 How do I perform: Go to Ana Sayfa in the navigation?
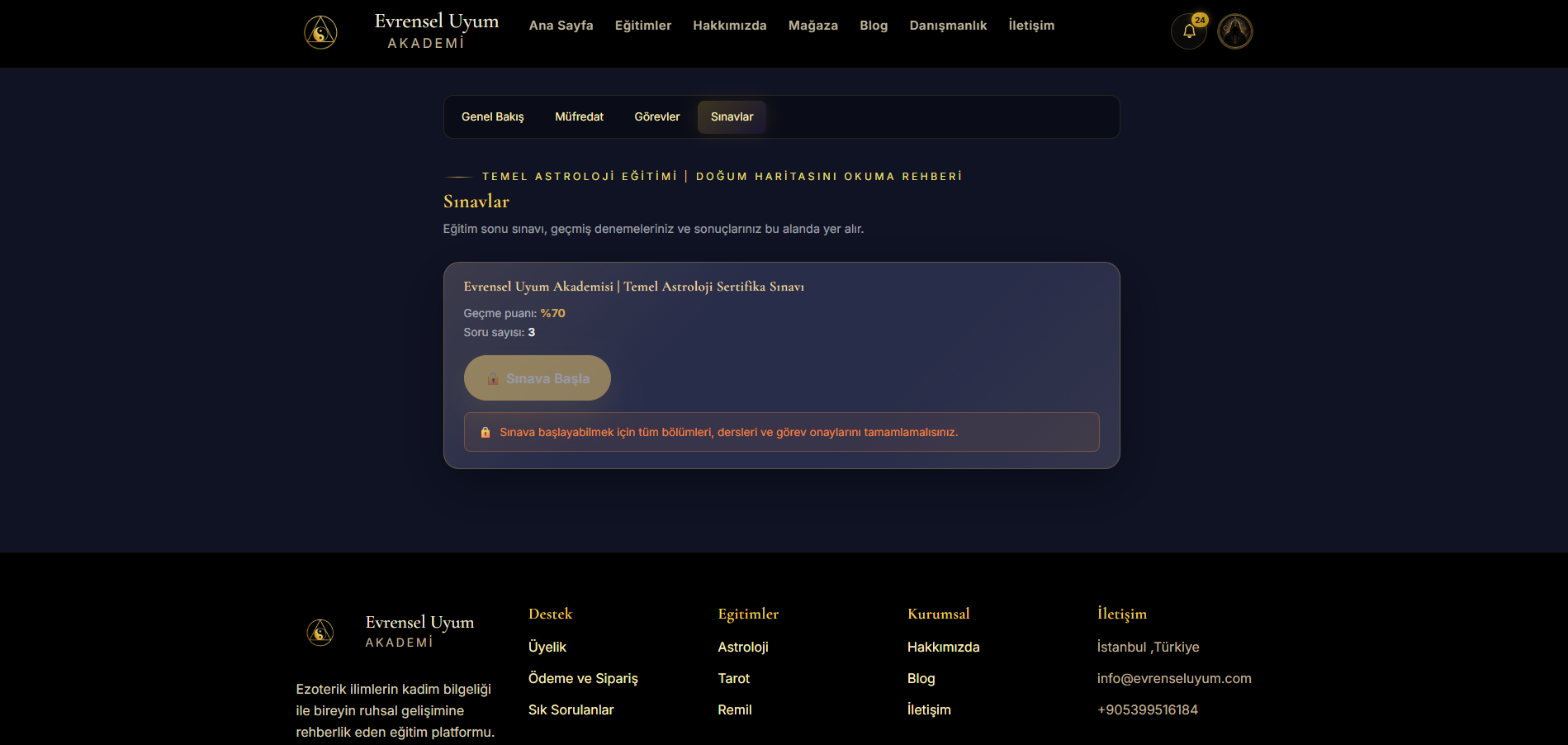(x=561, y=26)
